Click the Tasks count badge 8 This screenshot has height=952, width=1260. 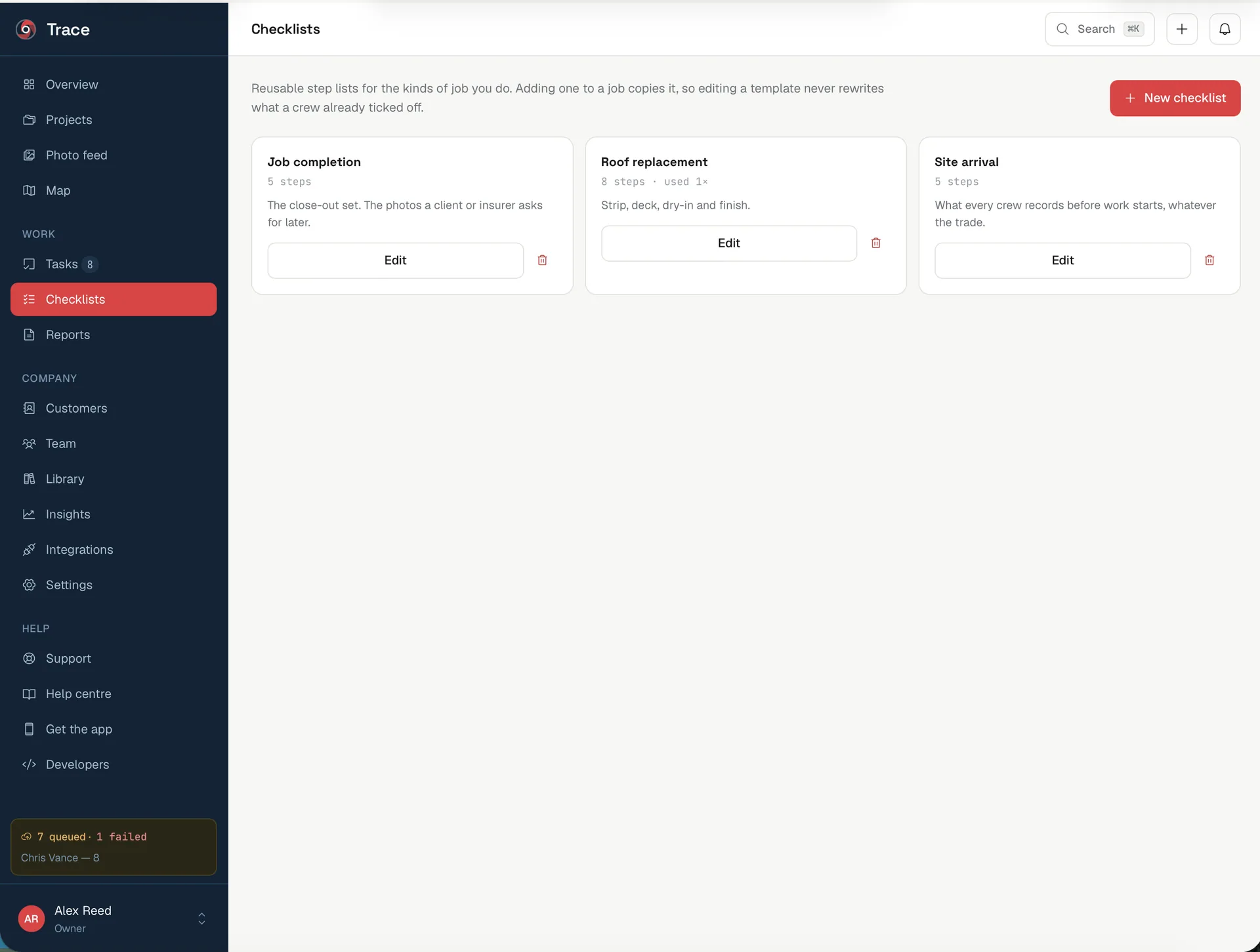(90, 264)
